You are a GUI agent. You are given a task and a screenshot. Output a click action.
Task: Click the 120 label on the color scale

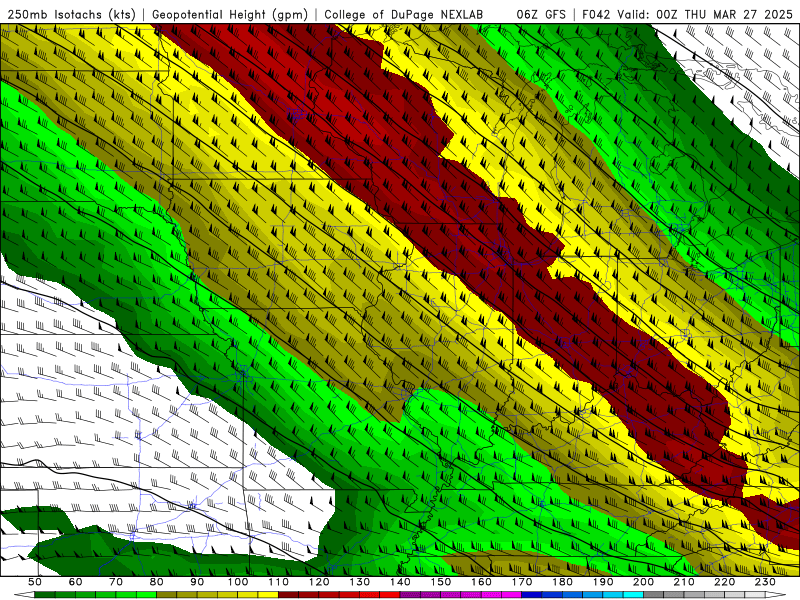point(319,582)
